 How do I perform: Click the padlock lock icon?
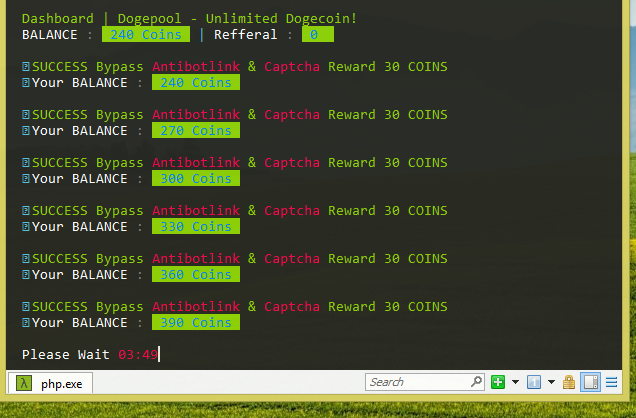click(569, 382)
